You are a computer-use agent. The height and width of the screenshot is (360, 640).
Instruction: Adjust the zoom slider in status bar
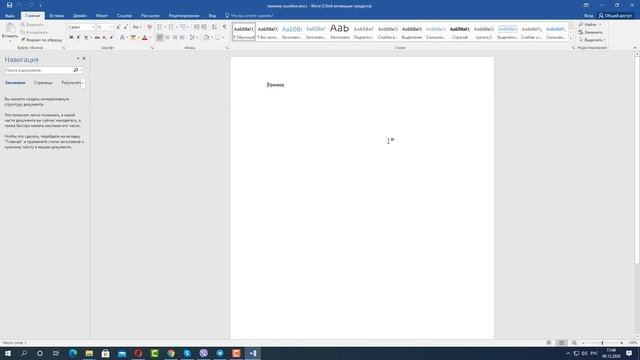602,343
